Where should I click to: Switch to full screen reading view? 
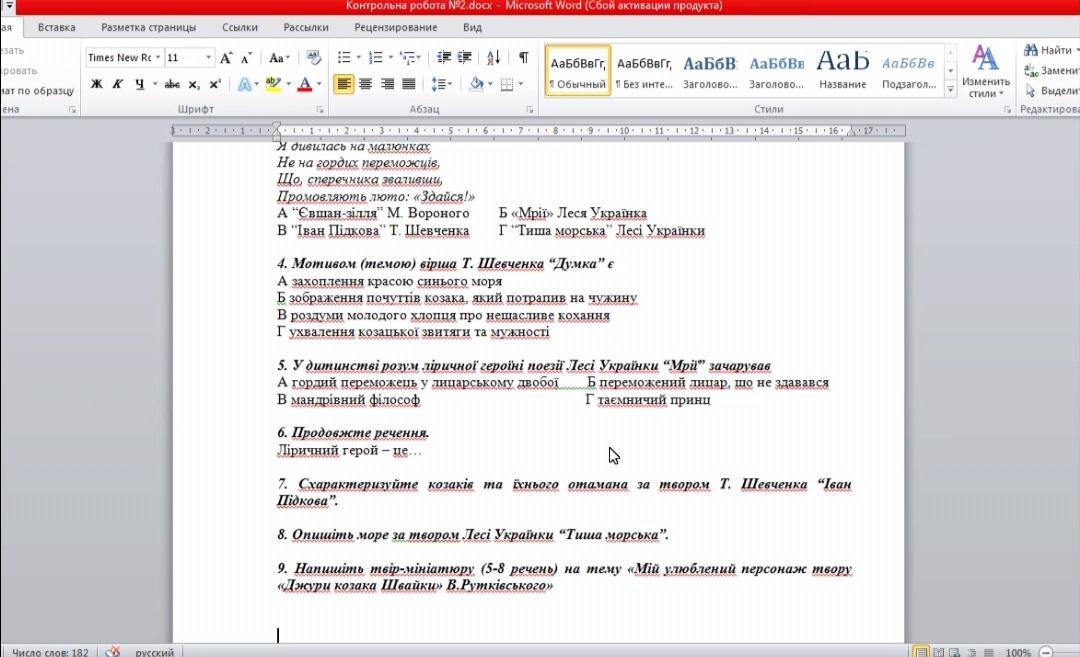click(x=938, y=651)
